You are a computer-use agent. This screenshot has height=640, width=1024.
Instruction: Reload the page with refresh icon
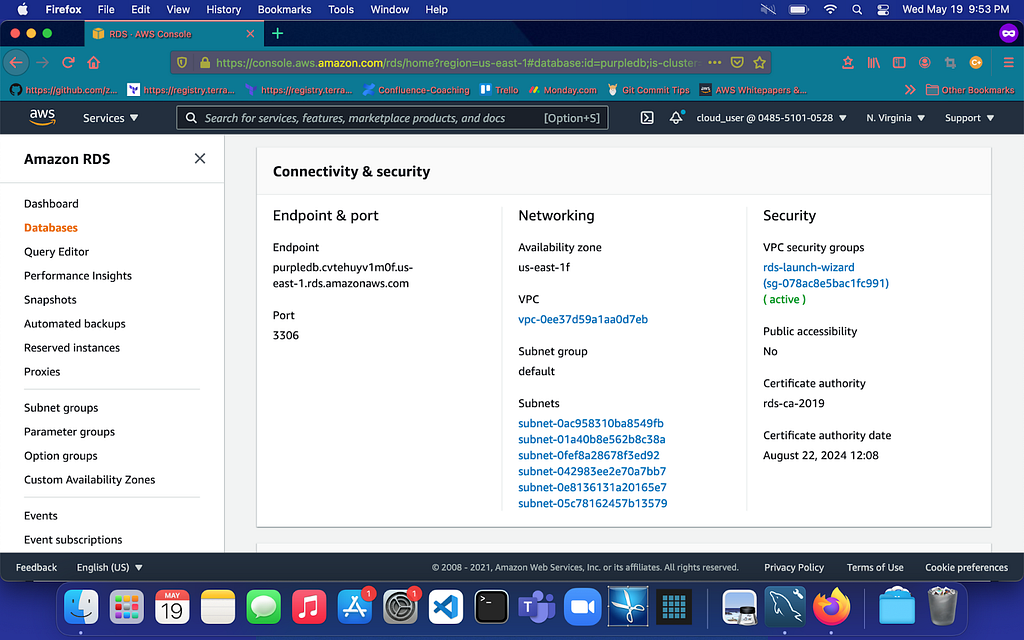pos(68,63)
